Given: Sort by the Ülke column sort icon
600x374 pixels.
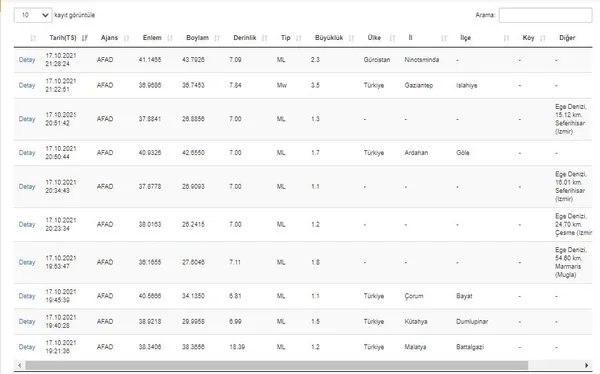Looking at the screenshot, I should click(392, 38).
